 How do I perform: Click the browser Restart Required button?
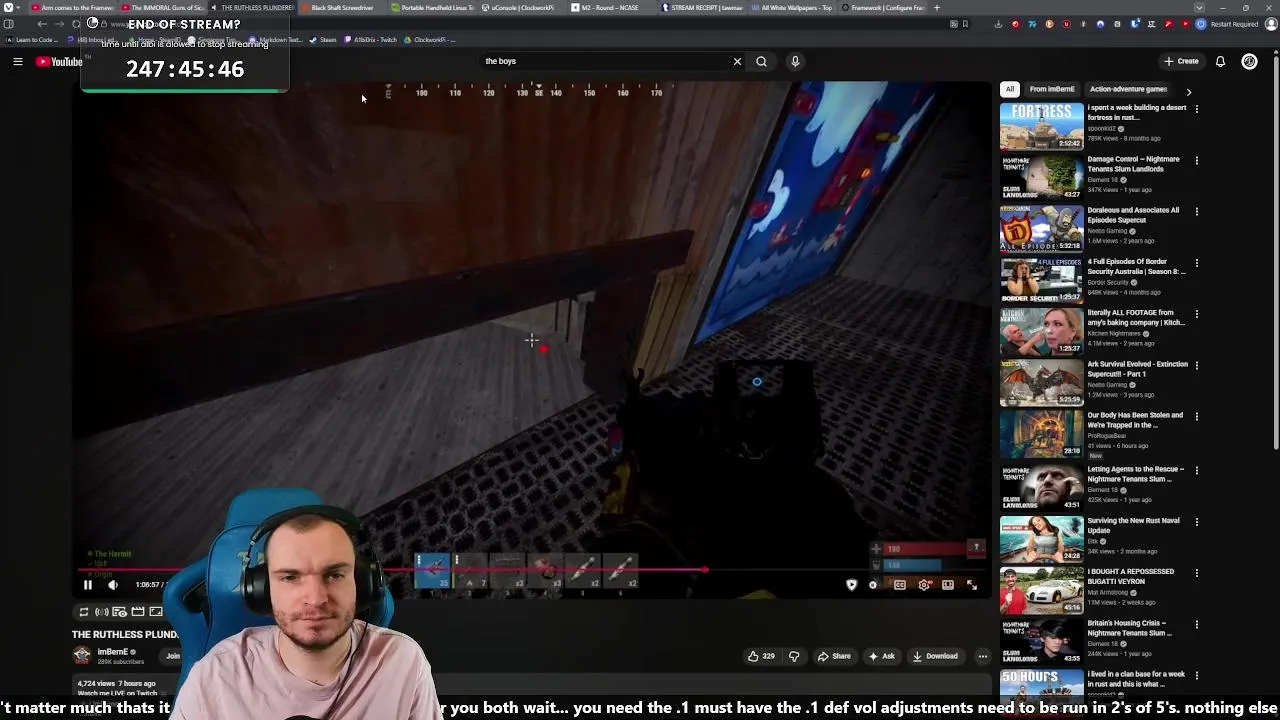pos(1227,24)
